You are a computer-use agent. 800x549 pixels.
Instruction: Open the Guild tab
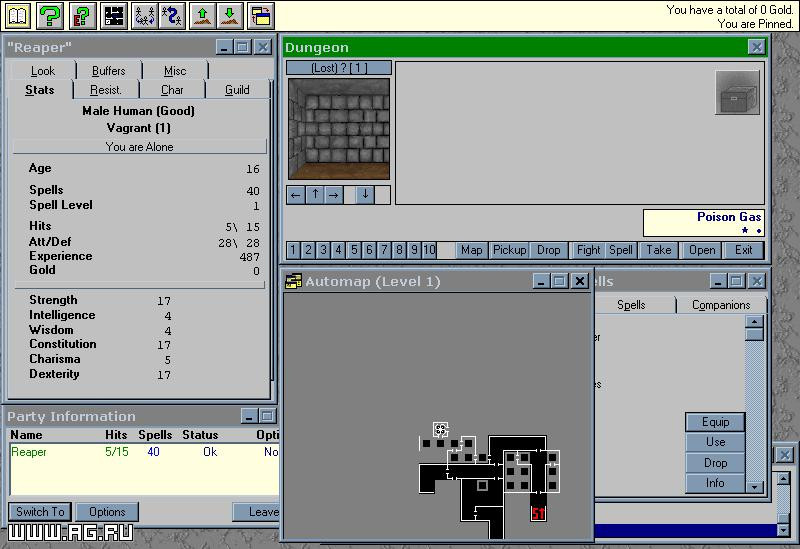click(237, 90)
